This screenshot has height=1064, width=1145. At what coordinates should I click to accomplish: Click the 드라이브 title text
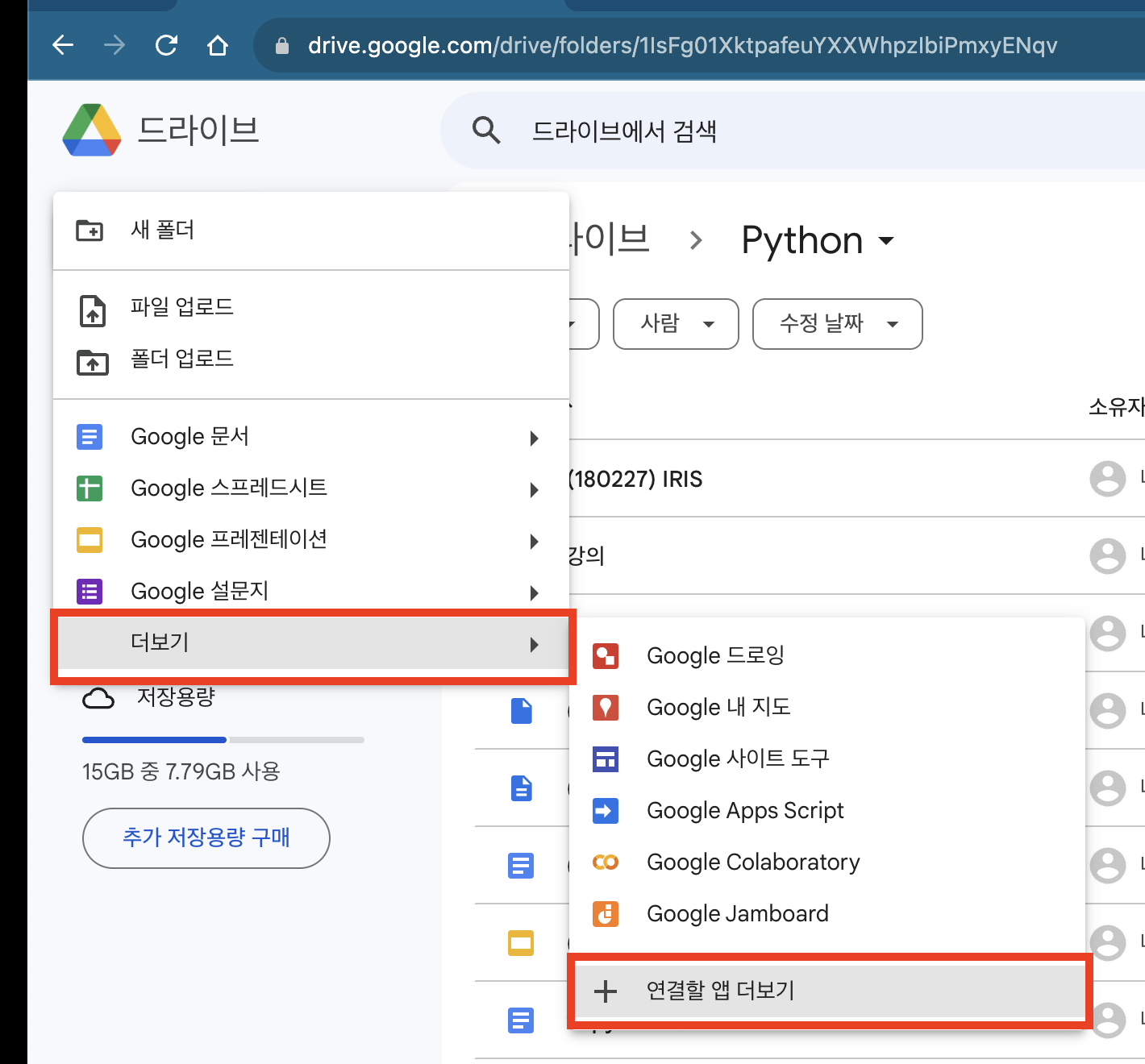click(198, 130)
